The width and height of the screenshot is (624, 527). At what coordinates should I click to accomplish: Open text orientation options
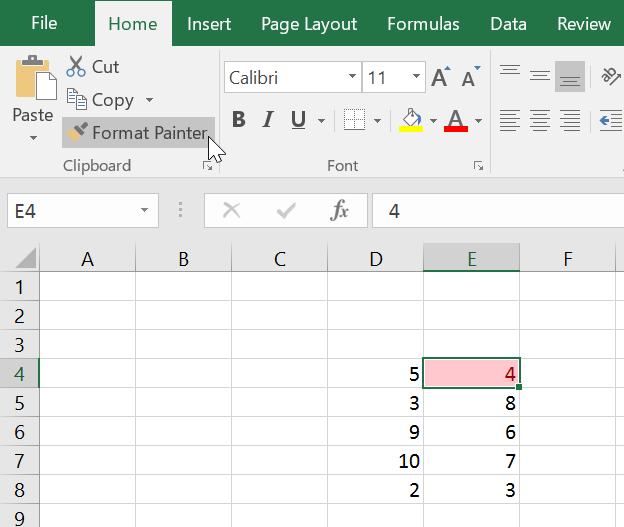click(x=610, y=76)
